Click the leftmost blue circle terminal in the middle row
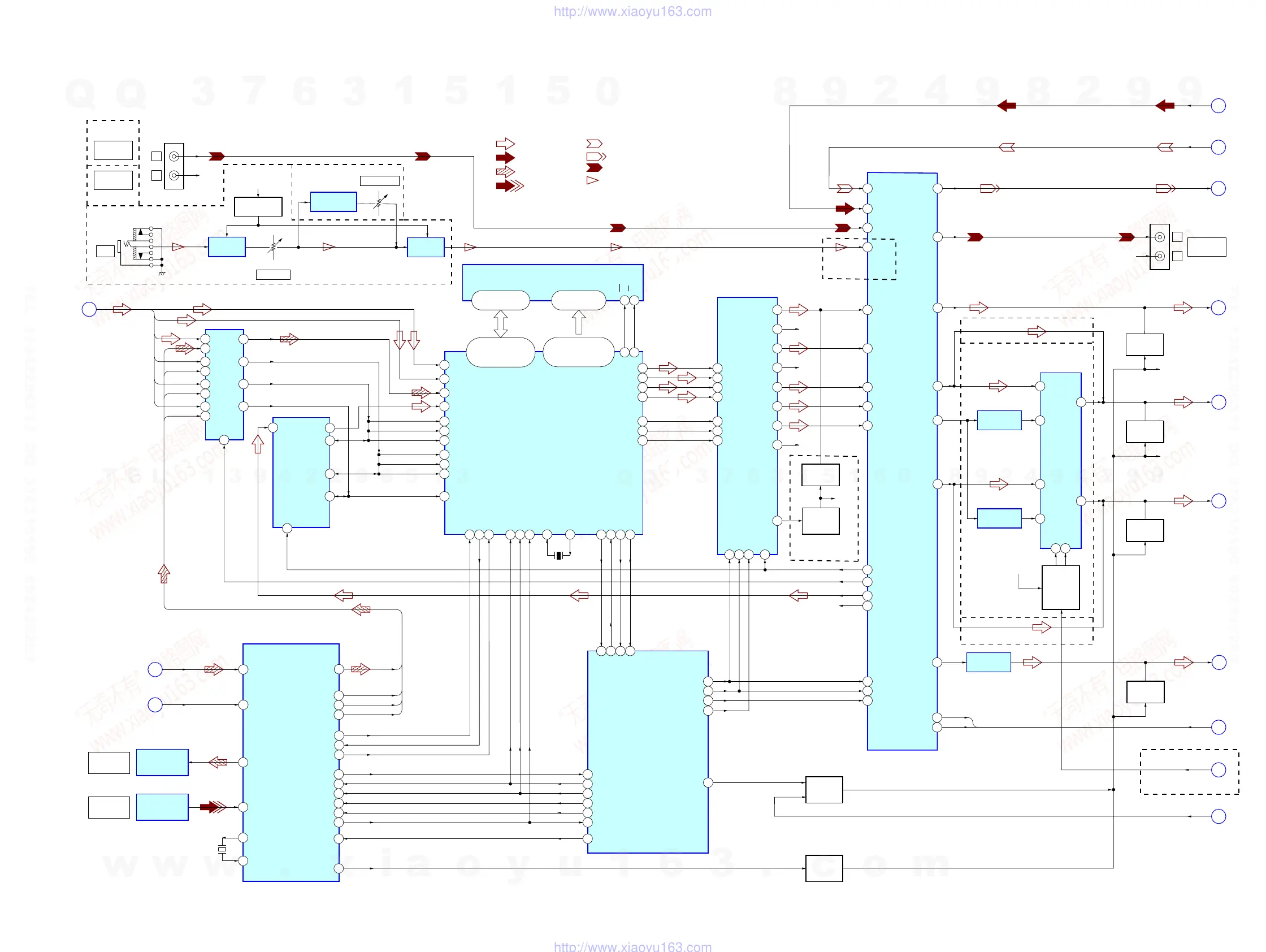Viewport: 1266px width, 952px height. pyautogui.click(x=89, y=310)
